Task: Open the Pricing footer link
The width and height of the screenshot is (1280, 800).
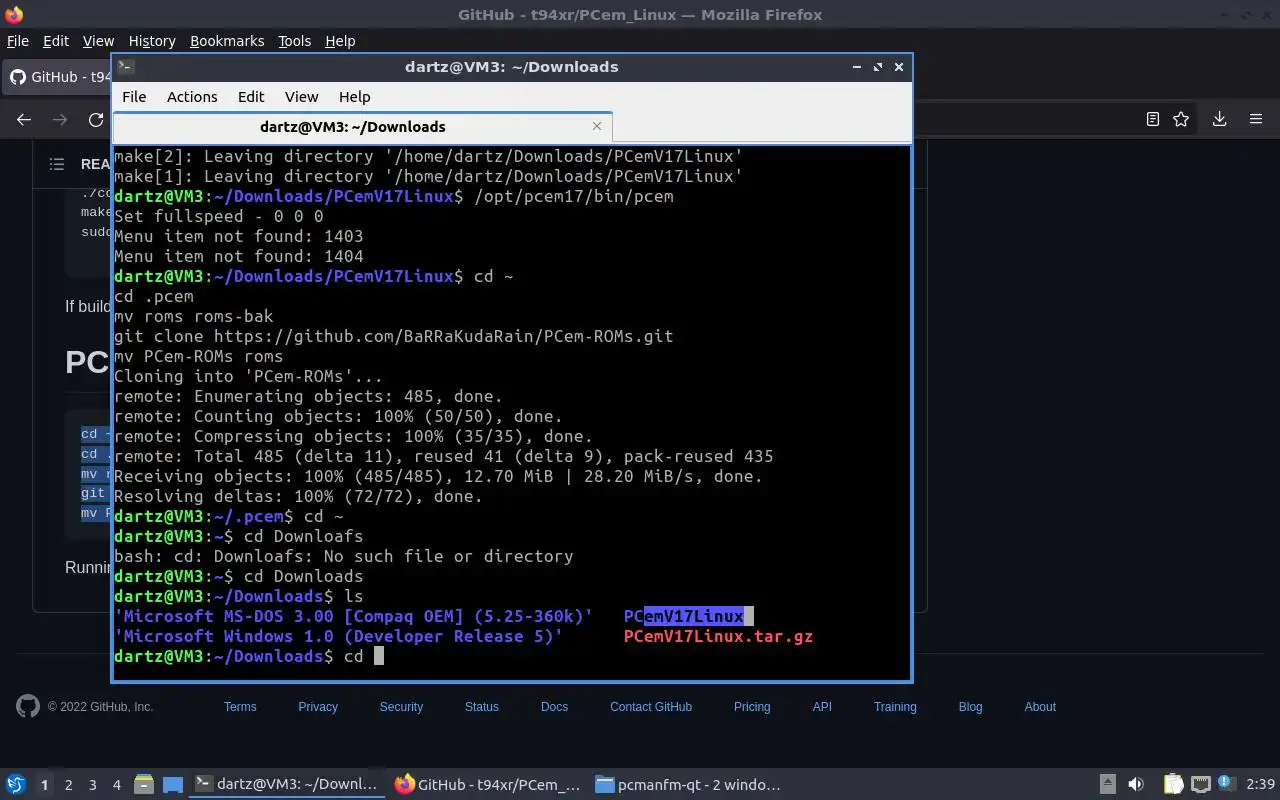Action: coord(752,707)
